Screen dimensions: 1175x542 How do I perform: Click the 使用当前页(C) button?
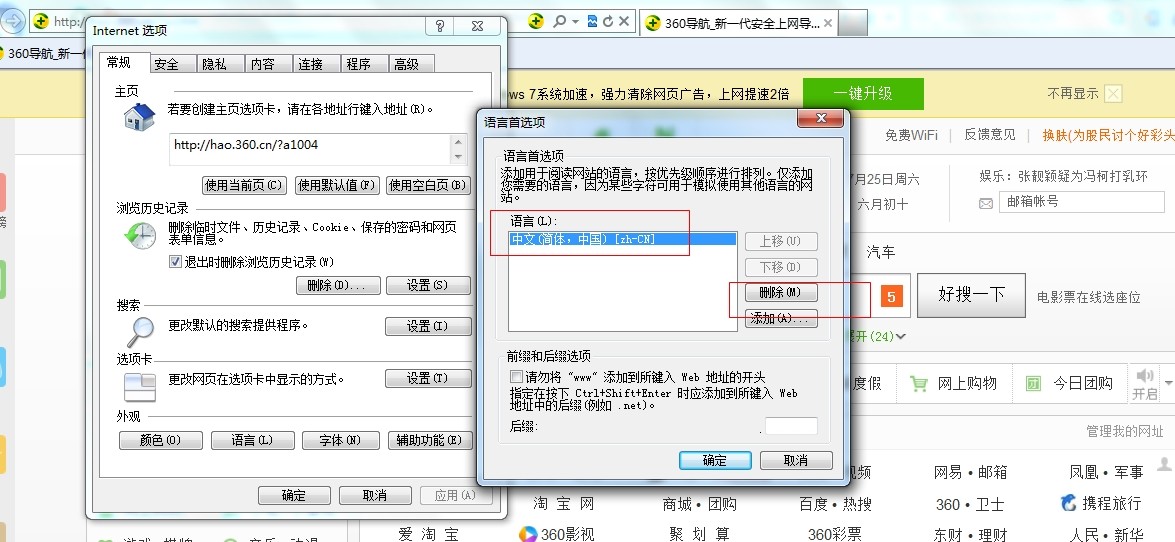(x=245, y=185)
